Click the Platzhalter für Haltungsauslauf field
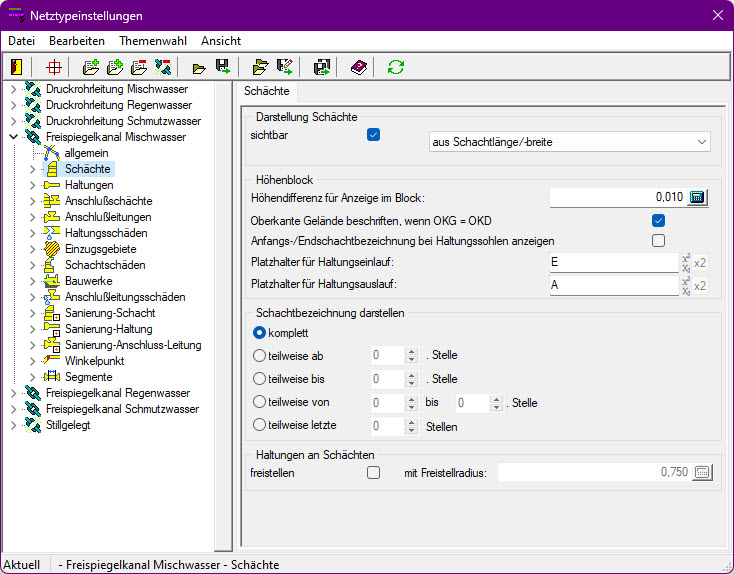 click(x=613, y=286)
